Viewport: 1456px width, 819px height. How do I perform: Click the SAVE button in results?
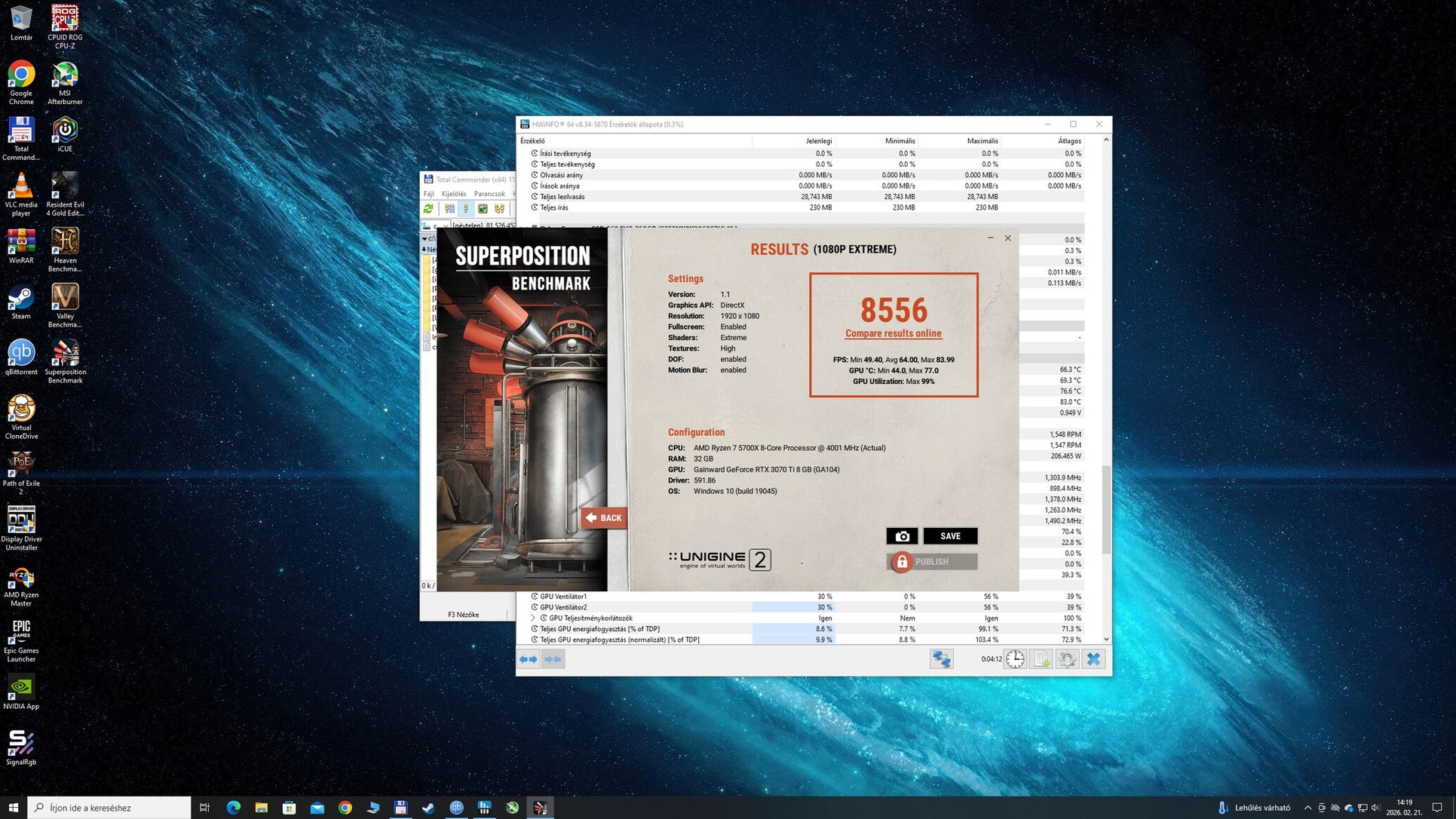[x=950, y=536]
